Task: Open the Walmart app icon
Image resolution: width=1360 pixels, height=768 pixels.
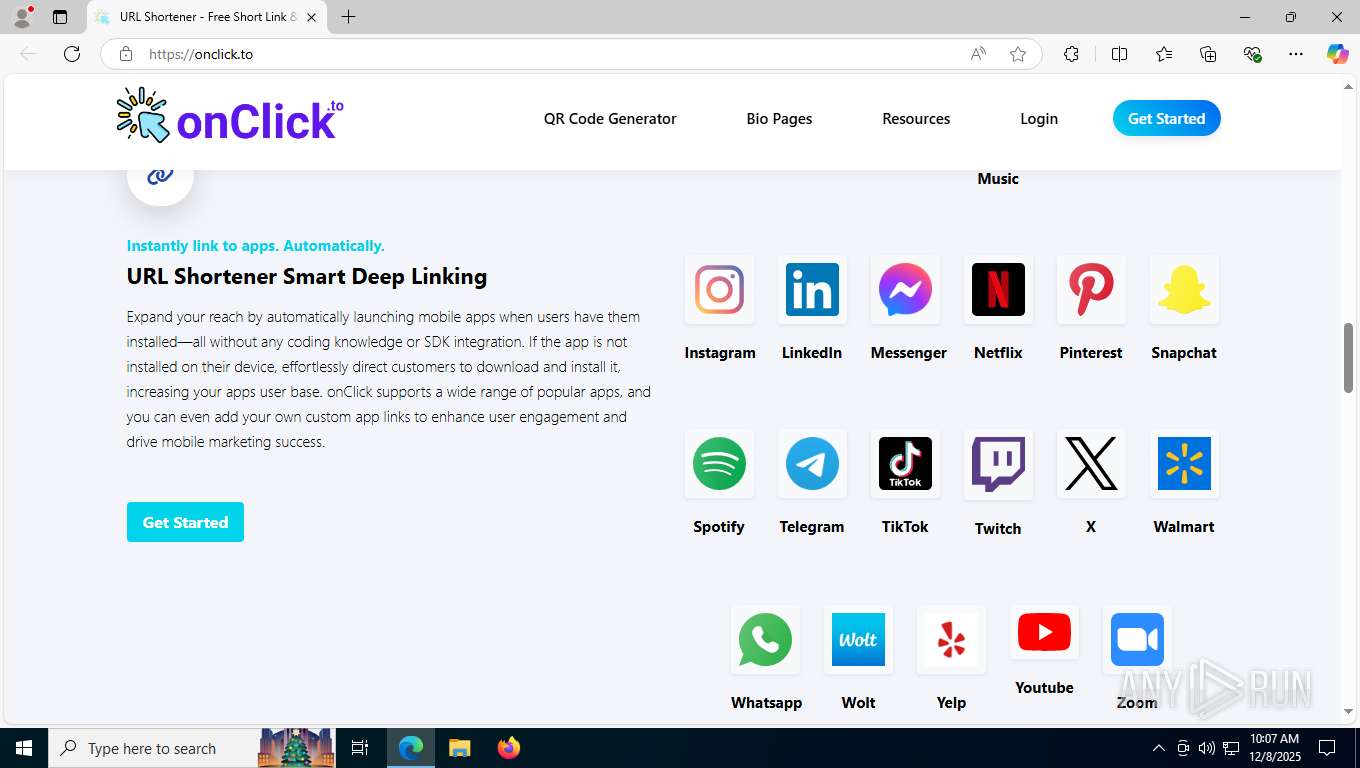Action: (x=1184, y=464)
